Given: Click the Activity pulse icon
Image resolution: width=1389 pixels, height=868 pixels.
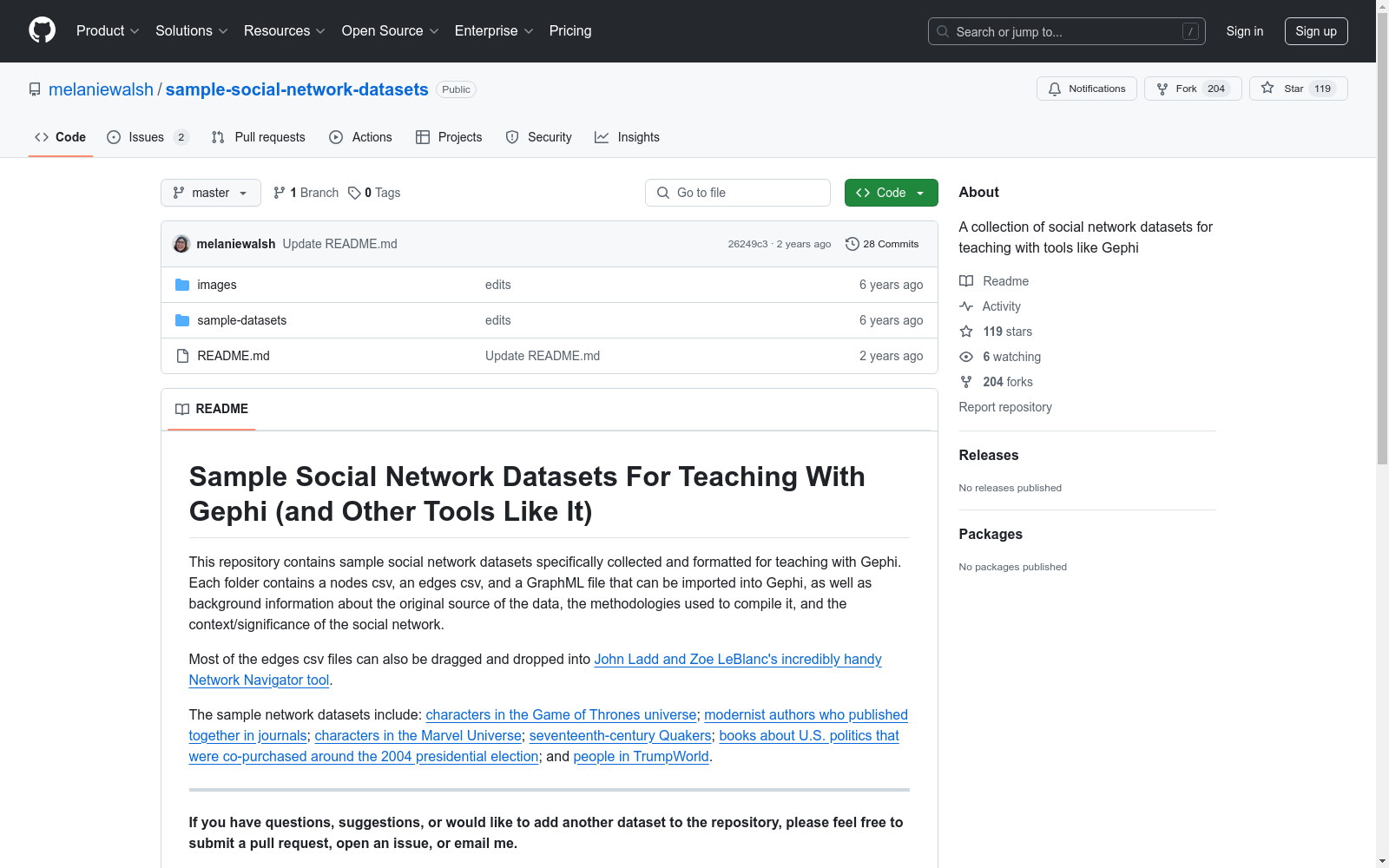Looking at the screenshot, I should click(x=966, y=306).
